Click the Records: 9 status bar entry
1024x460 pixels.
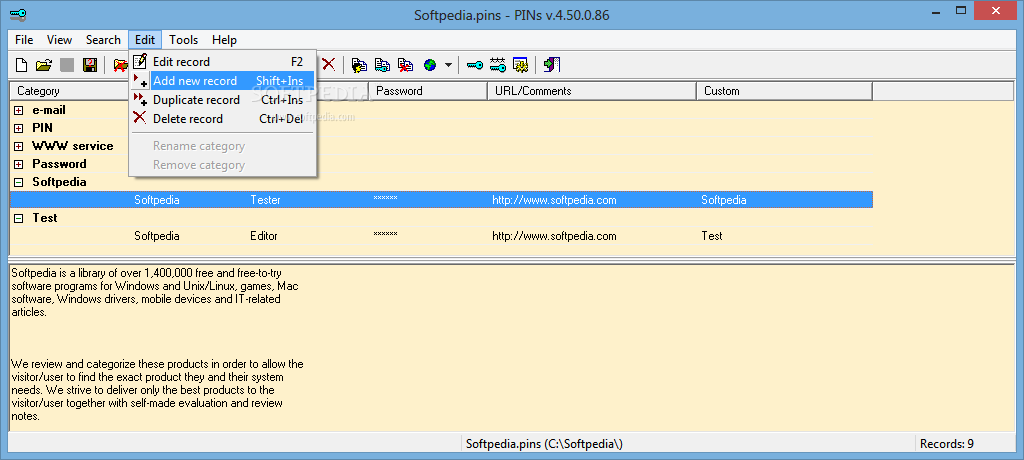(947, 444)
